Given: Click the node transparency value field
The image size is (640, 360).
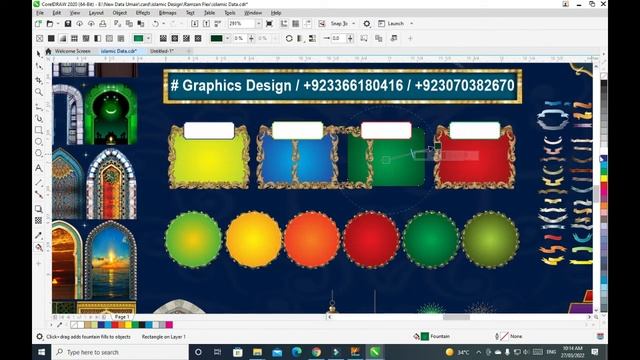Looking at the screenshot, I should coord(239,38).
